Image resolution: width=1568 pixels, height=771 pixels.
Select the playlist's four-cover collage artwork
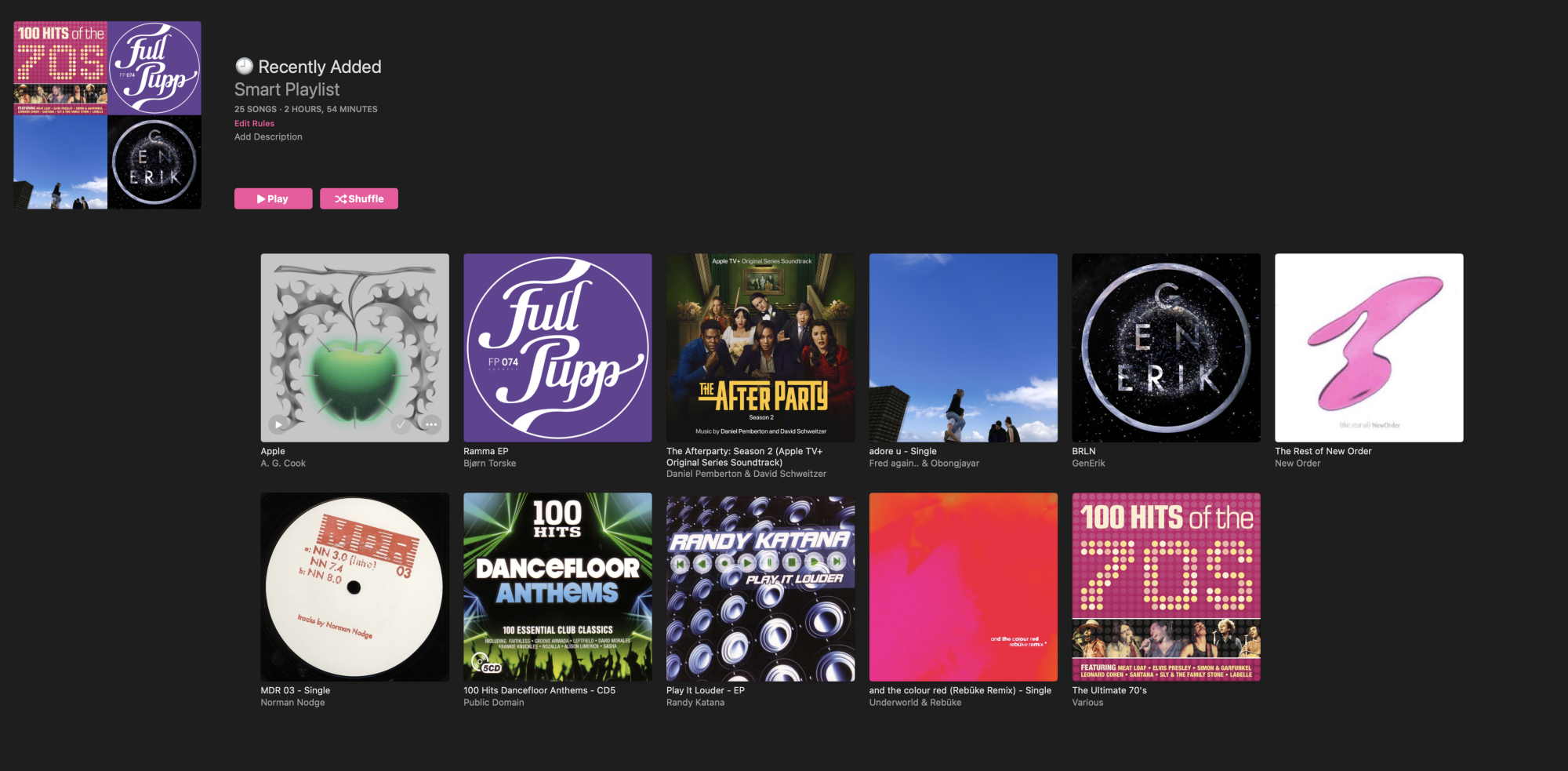[107, 115]
